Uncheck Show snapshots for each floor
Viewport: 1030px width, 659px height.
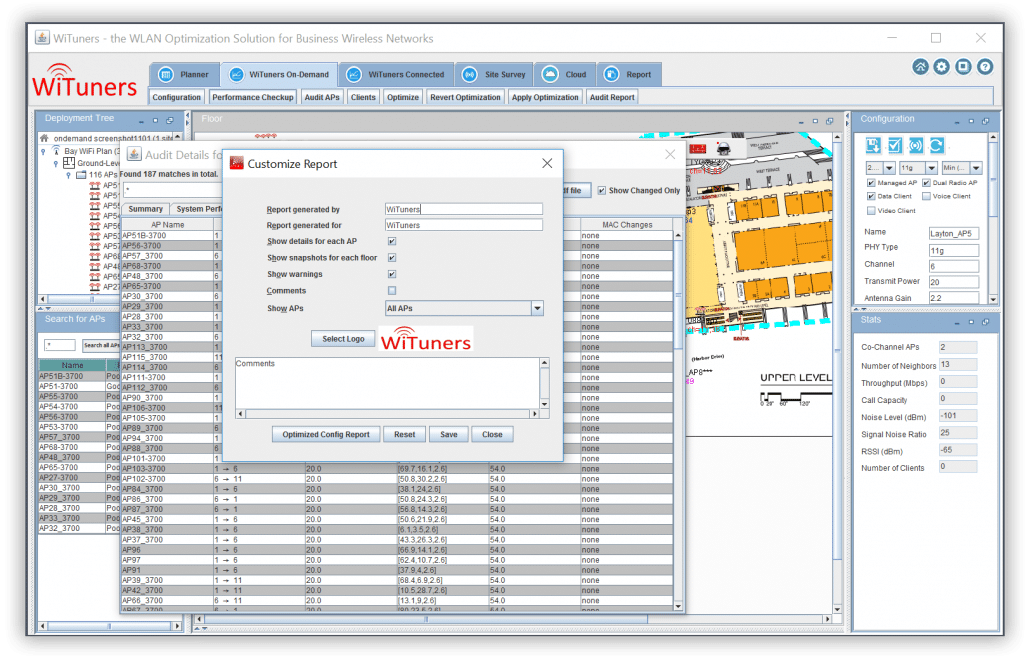pos(392,258)
